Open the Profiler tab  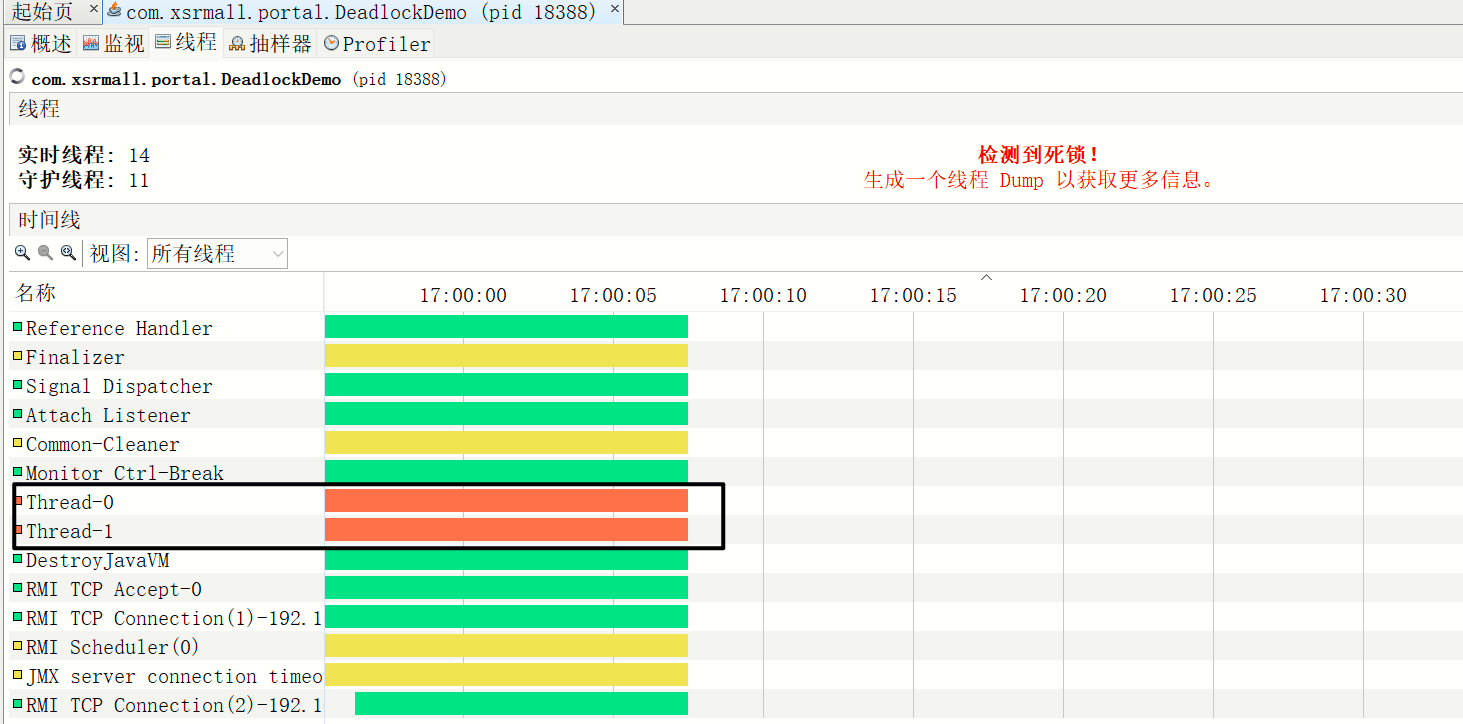(377, 44)
